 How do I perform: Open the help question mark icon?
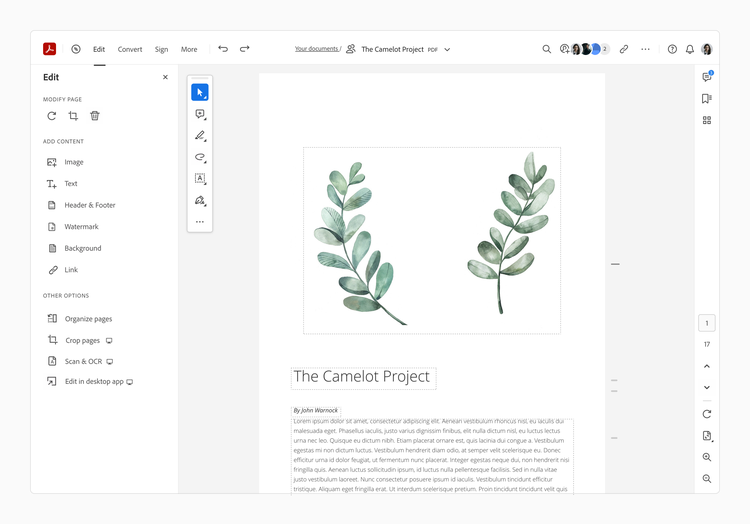[672, 49]
